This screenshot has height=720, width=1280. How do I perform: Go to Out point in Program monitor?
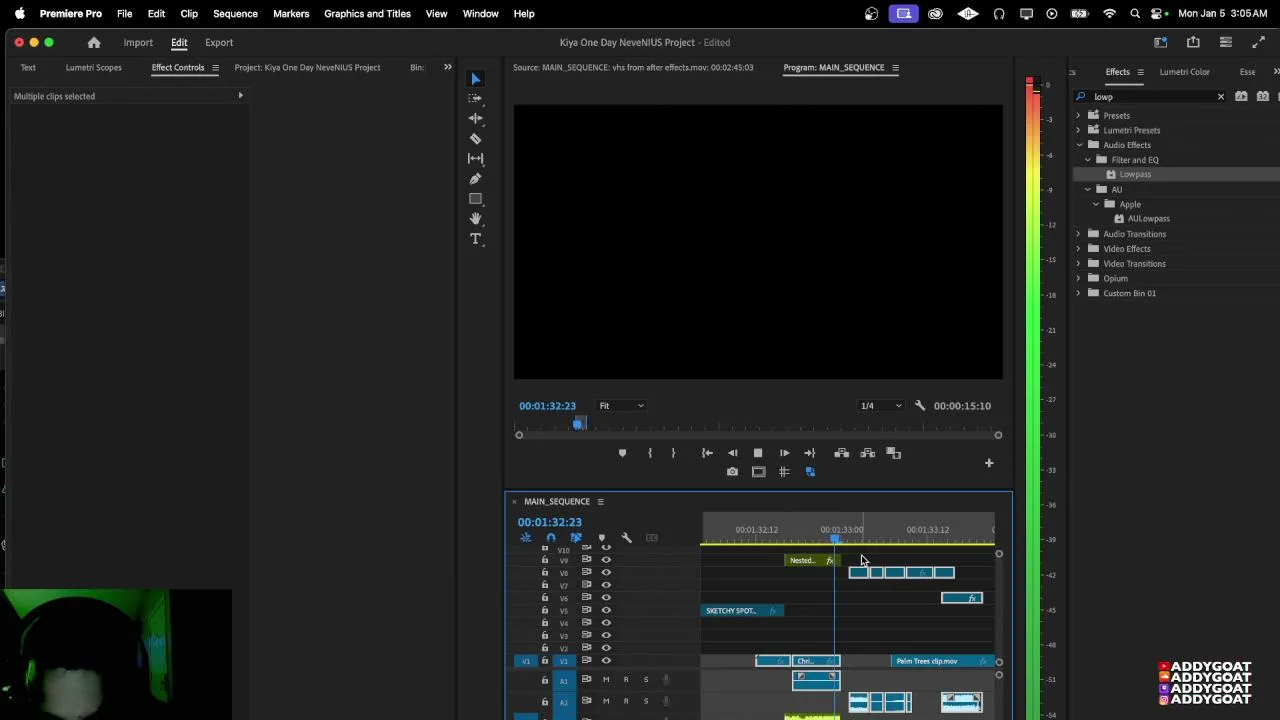coord(810,453)
